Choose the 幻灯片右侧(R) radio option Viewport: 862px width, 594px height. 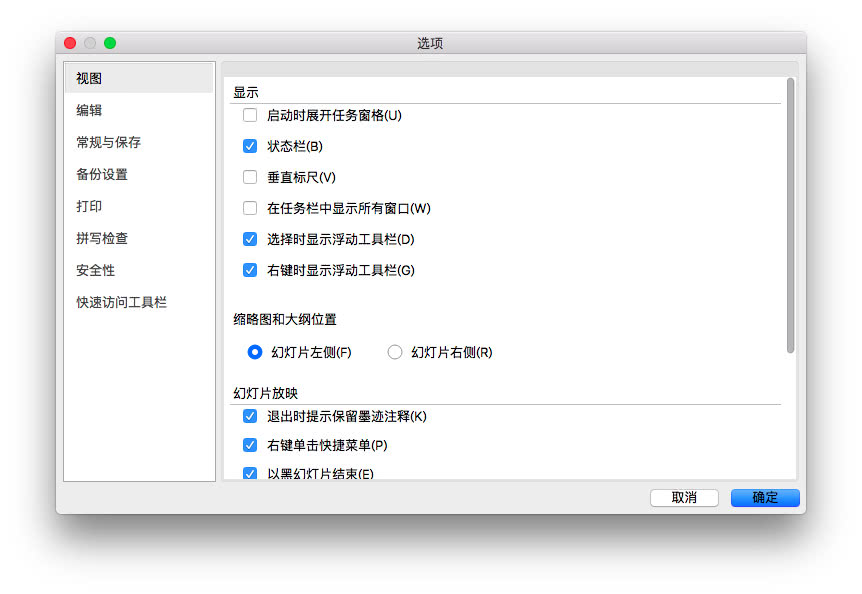click(x=395, y=352)
